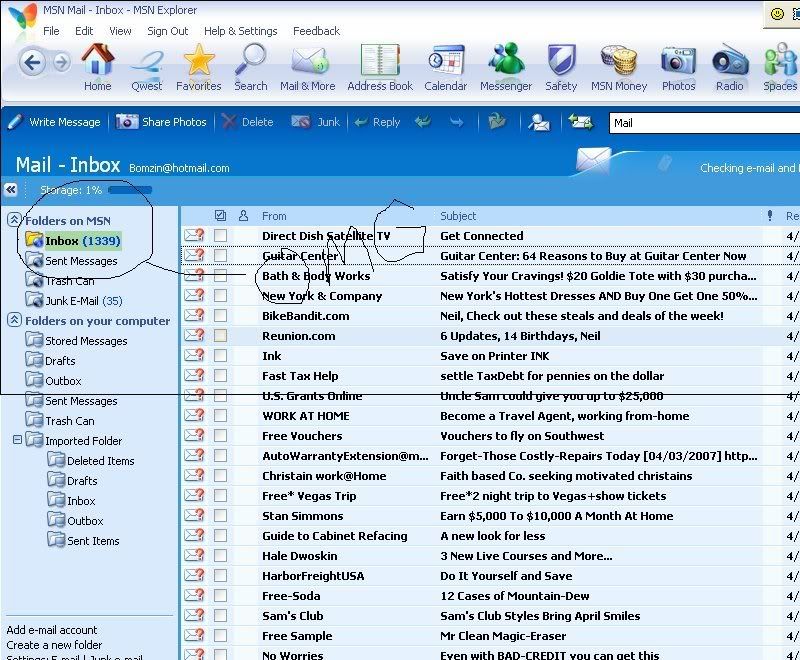Screen dimensions: 800x660
Task: Sort by the priority exclamation column
Action: (770, 216)
